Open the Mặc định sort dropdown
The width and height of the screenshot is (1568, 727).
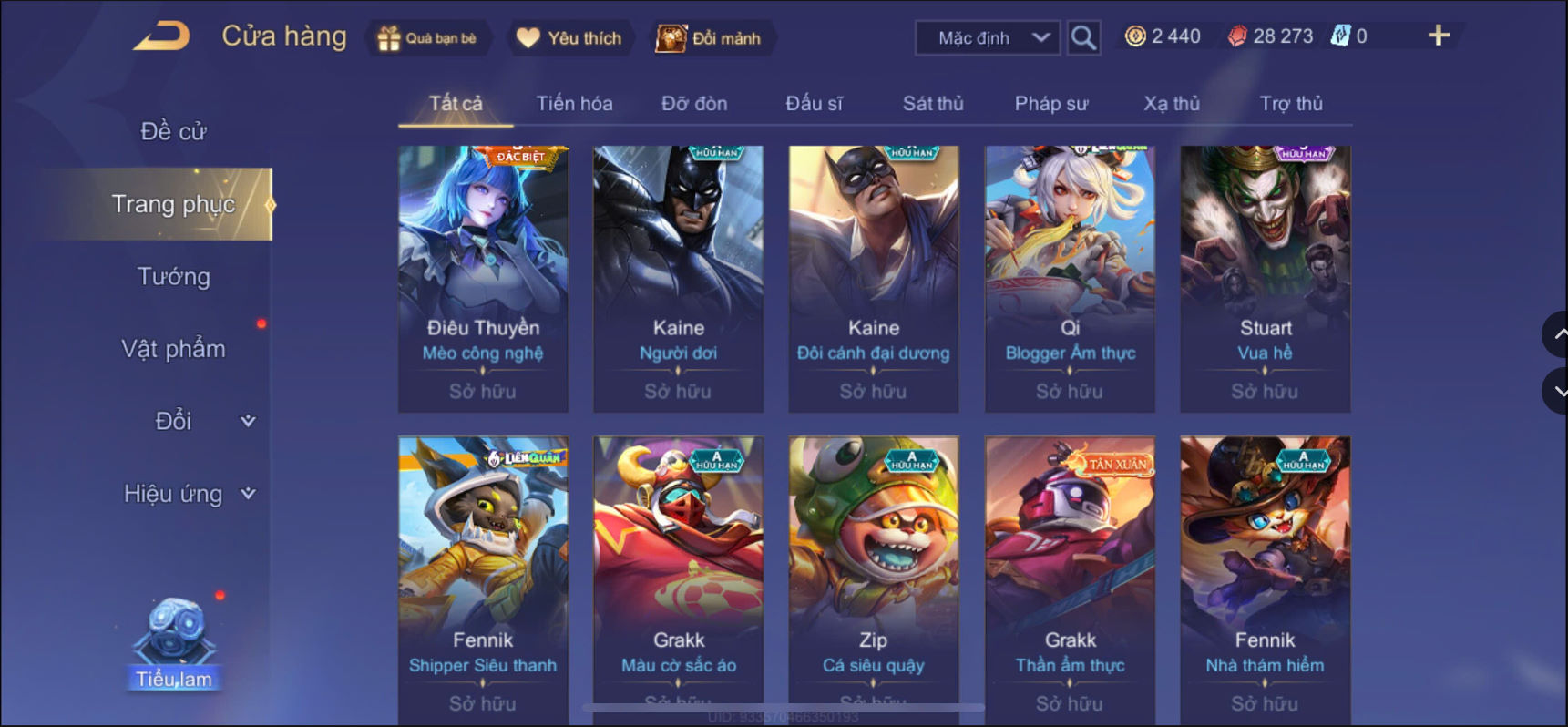(988, 38)
